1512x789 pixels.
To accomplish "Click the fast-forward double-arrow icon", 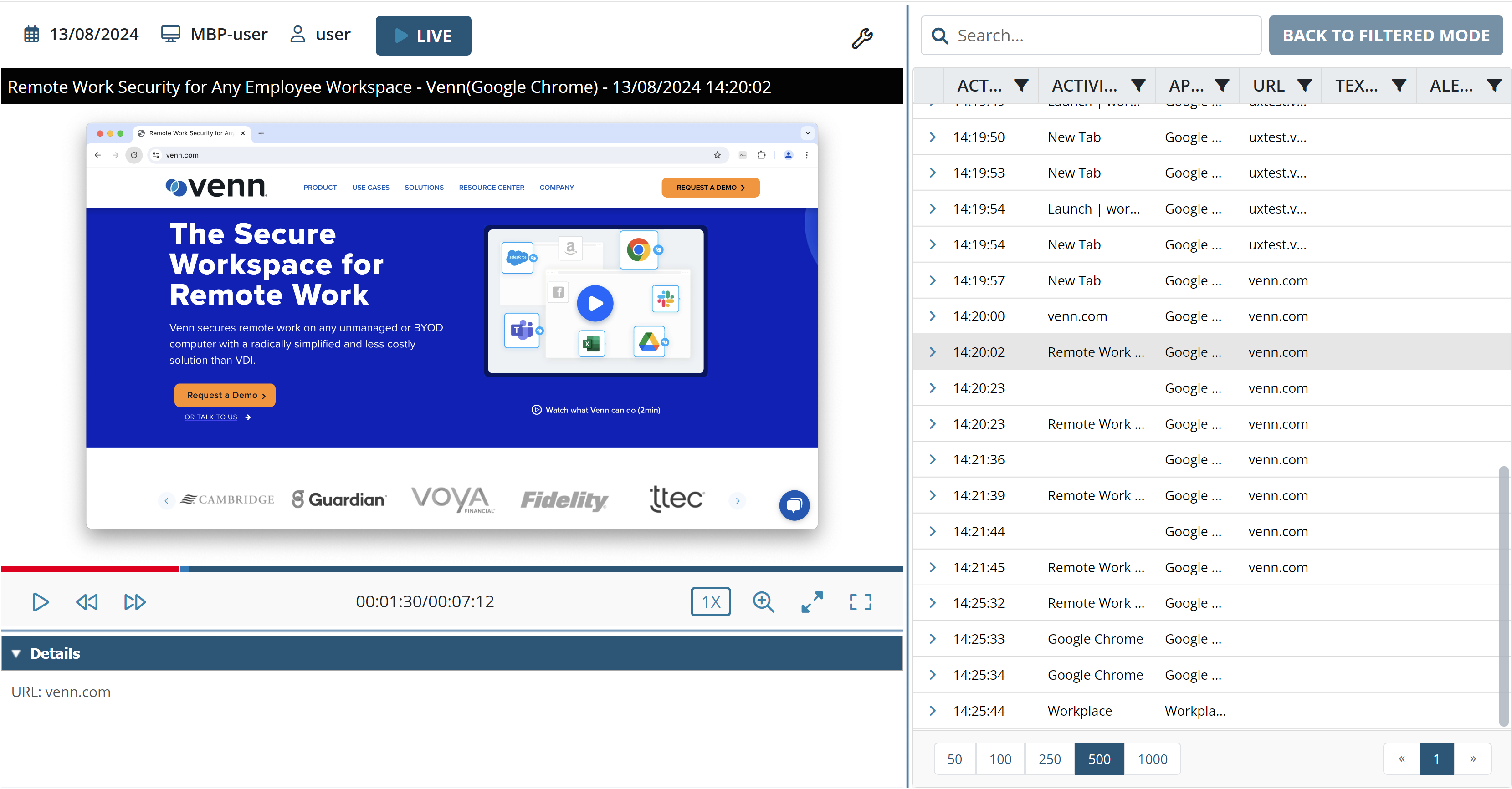I will pyautogui.click(x=134, y=602).
